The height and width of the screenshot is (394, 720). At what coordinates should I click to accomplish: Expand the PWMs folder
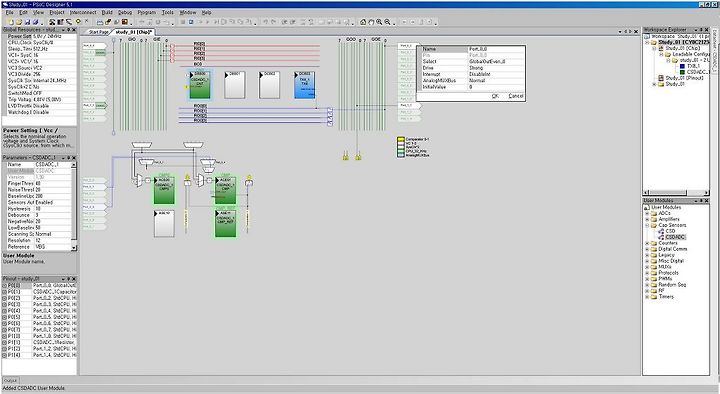[x=647, y=279]
